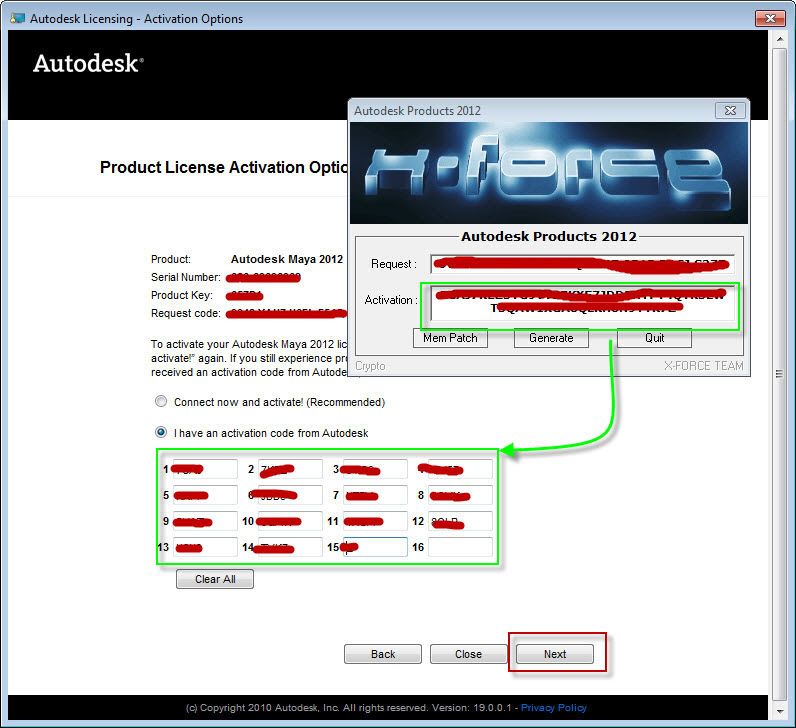Screen dimensions: 796x728
Task: Click the Quit button
Action: (x=654, y=338)
